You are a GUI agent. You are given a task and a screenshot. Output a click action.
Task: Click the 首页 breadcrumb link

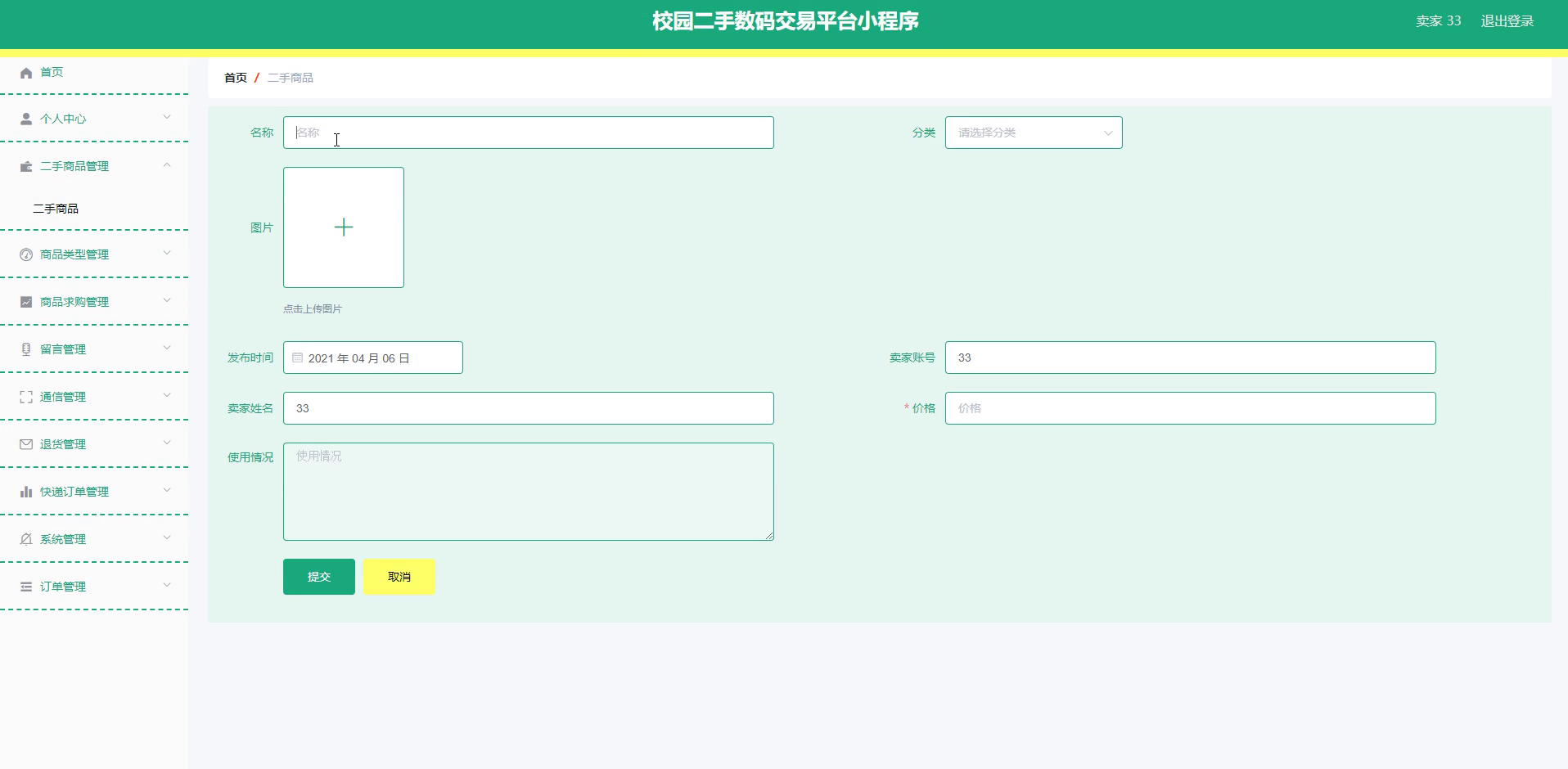coord(236,78)
